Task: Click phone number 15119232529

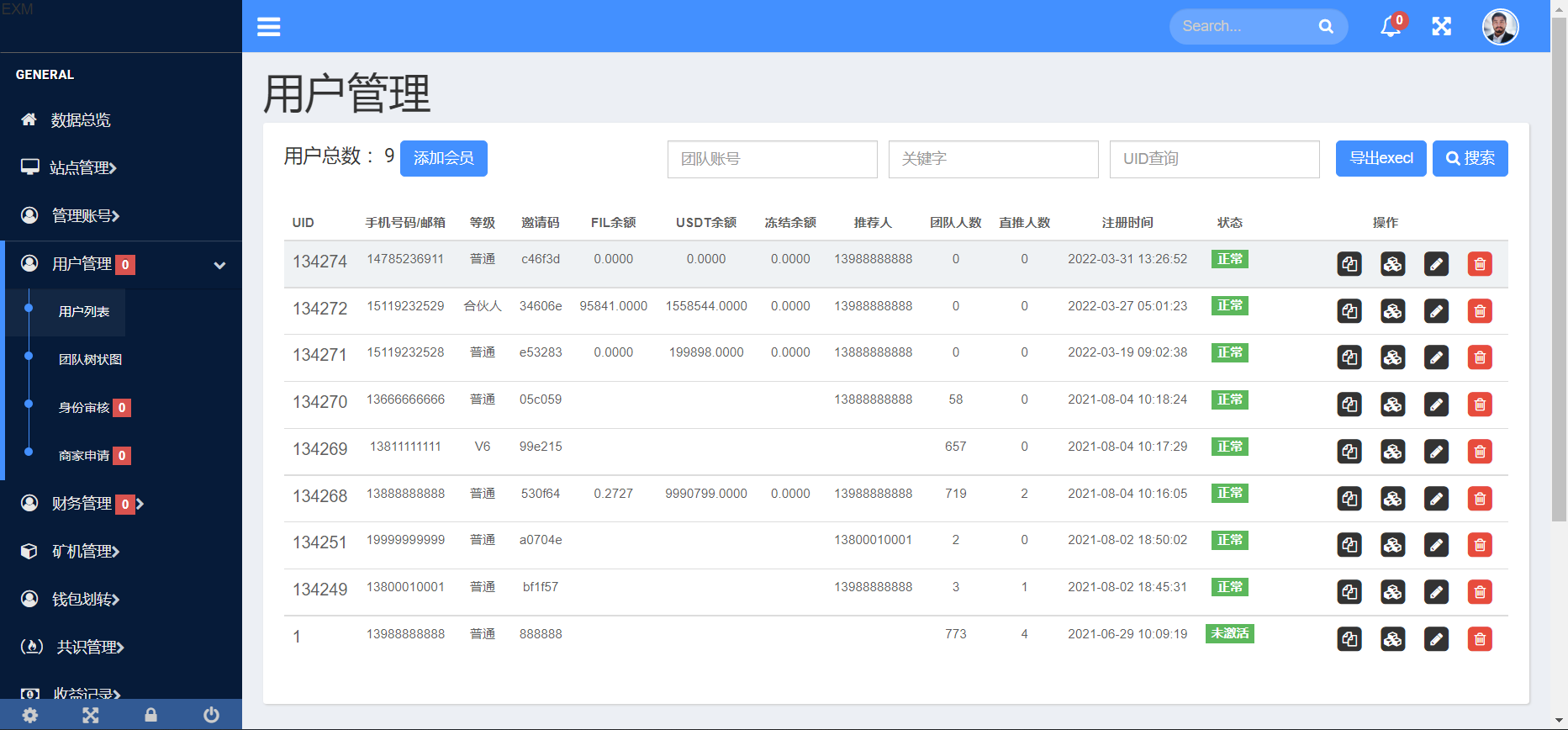Action: coord(405,306)
